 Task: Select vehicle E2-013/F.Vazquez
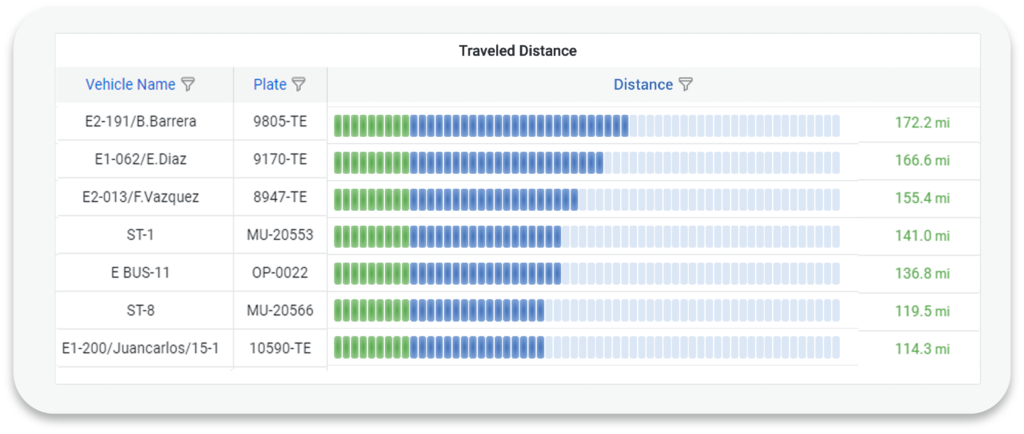141,198
